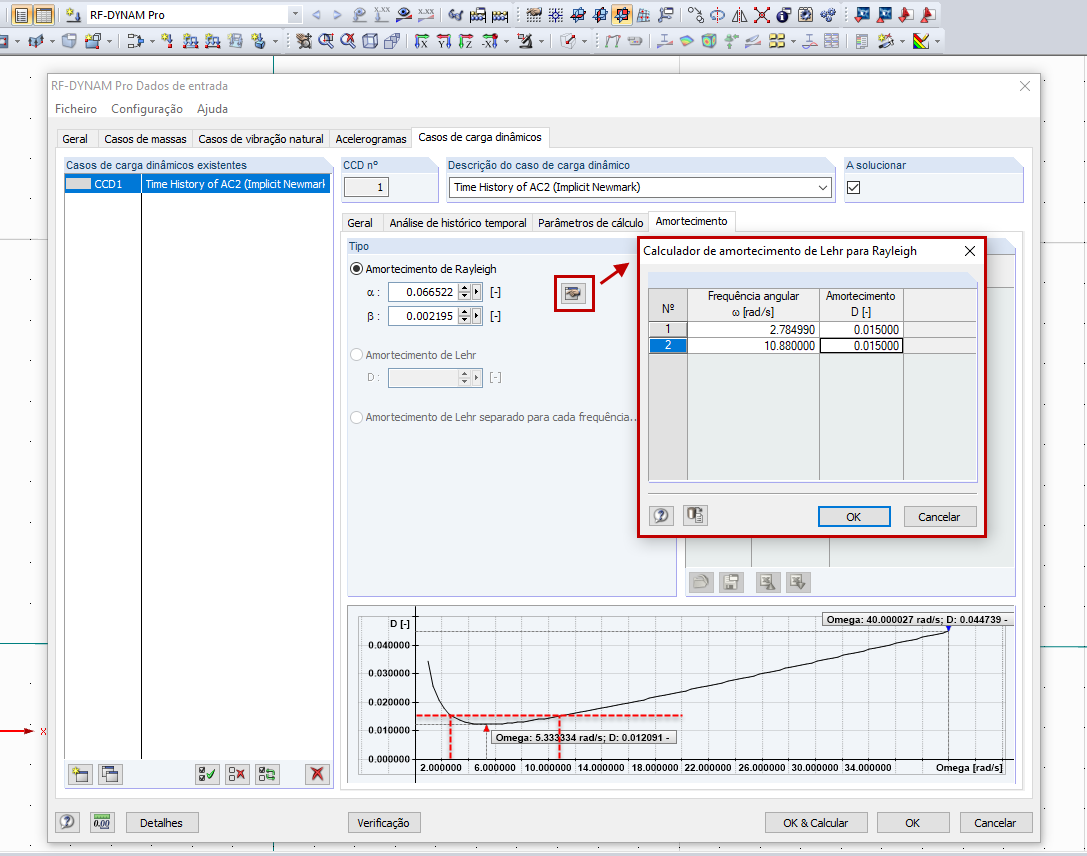
Task: Open the Lehr-to-Rayleigh damping calculator icon
Action: pyautogui.click(x=573, y=293)
